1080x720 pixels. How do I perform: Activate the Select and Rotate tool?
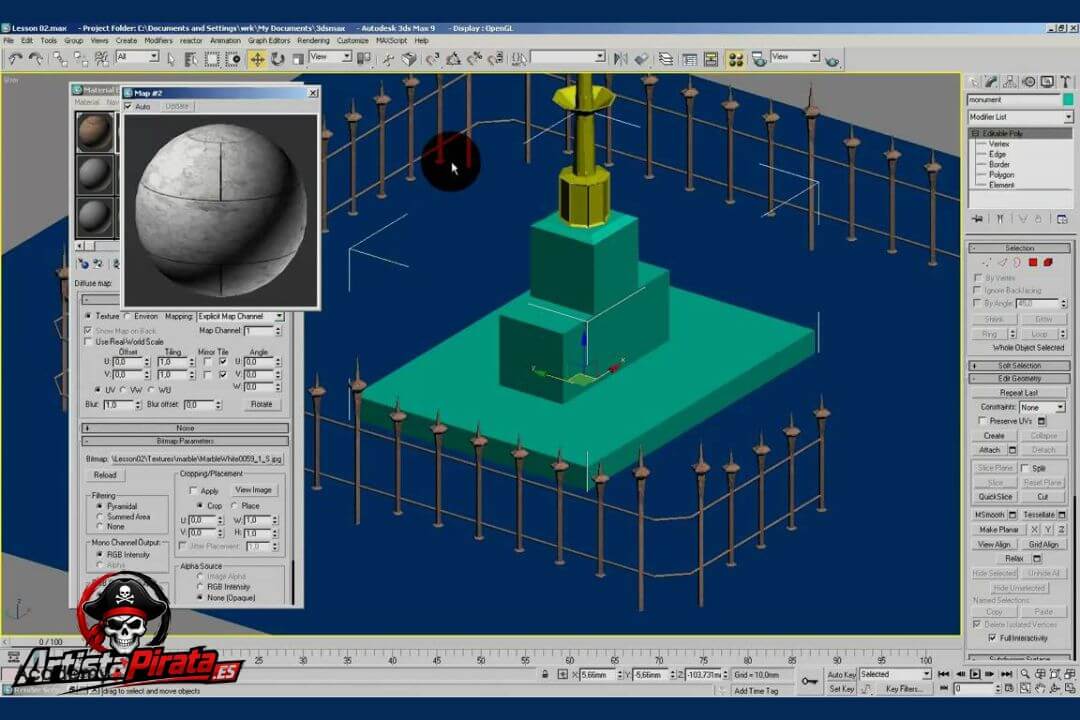click(278, 59)
